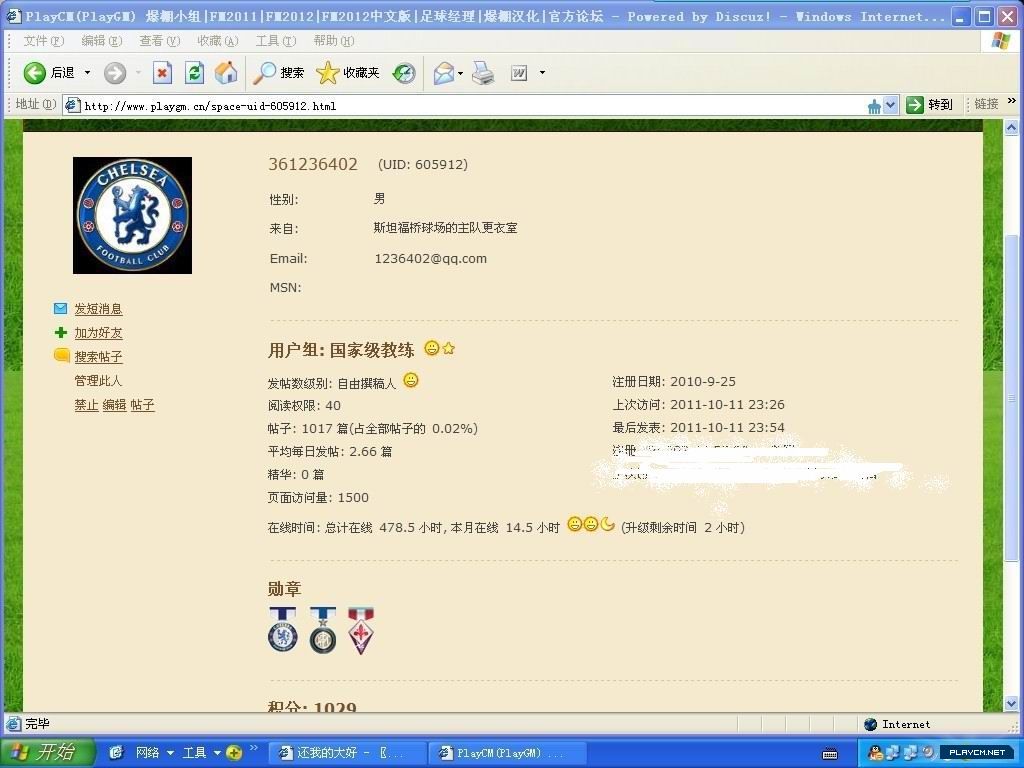Screen dimensions: 1024x768
Task: Refresh the page using the toolbar icon
Action: pos(195,73)
